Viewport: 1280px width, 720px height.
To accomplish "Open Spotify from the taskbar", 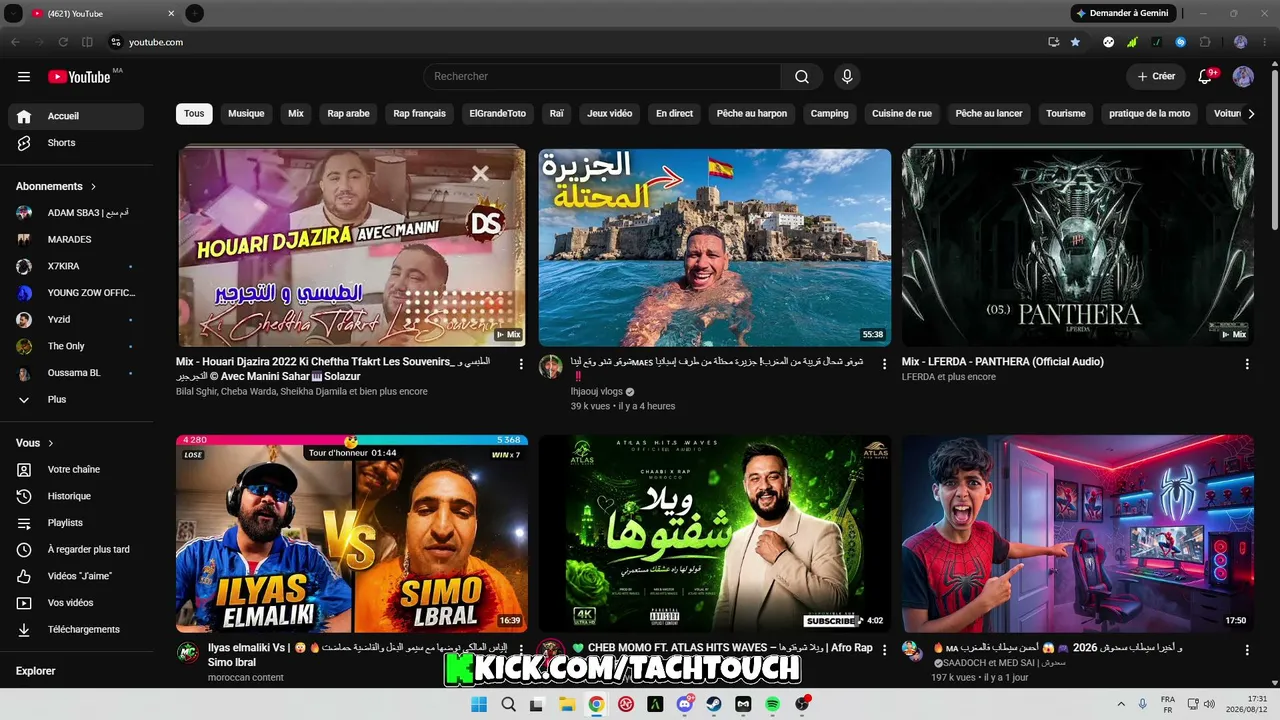I will click(772, 704).
